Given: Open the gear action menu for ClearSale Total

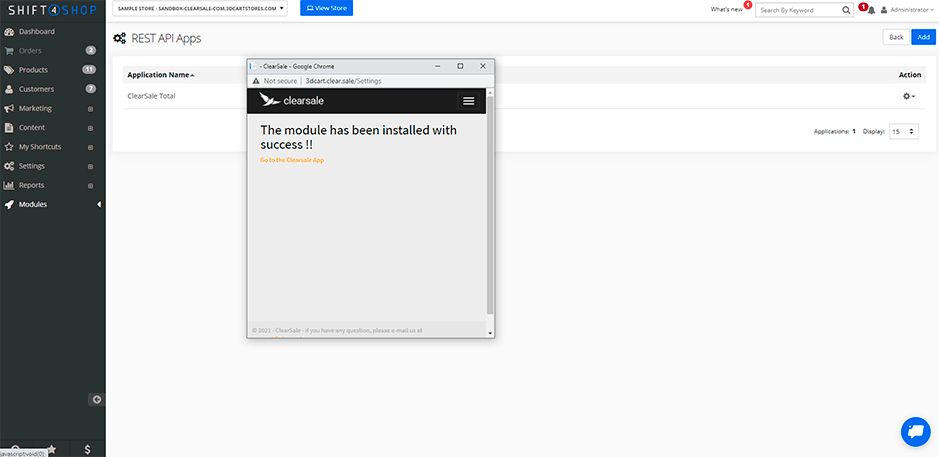Looking at the screenshot, I should point(908,96).
